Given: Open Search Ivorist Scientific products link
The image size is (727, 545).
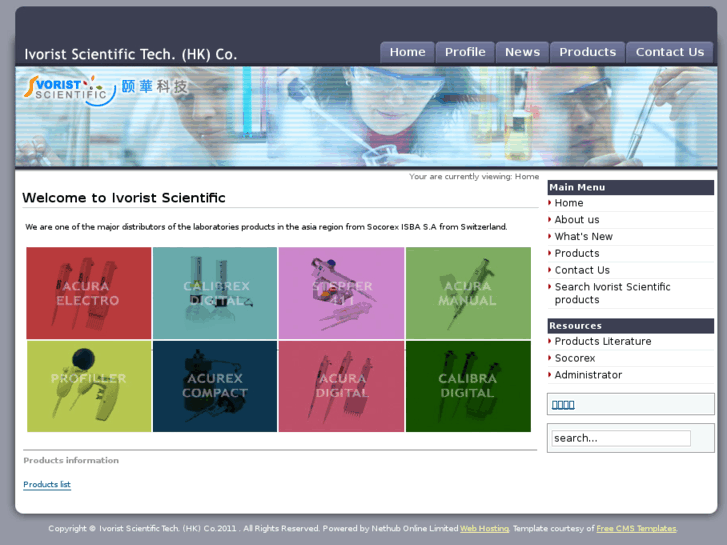Looking at the screenshot, I should (x=612, y=293).
